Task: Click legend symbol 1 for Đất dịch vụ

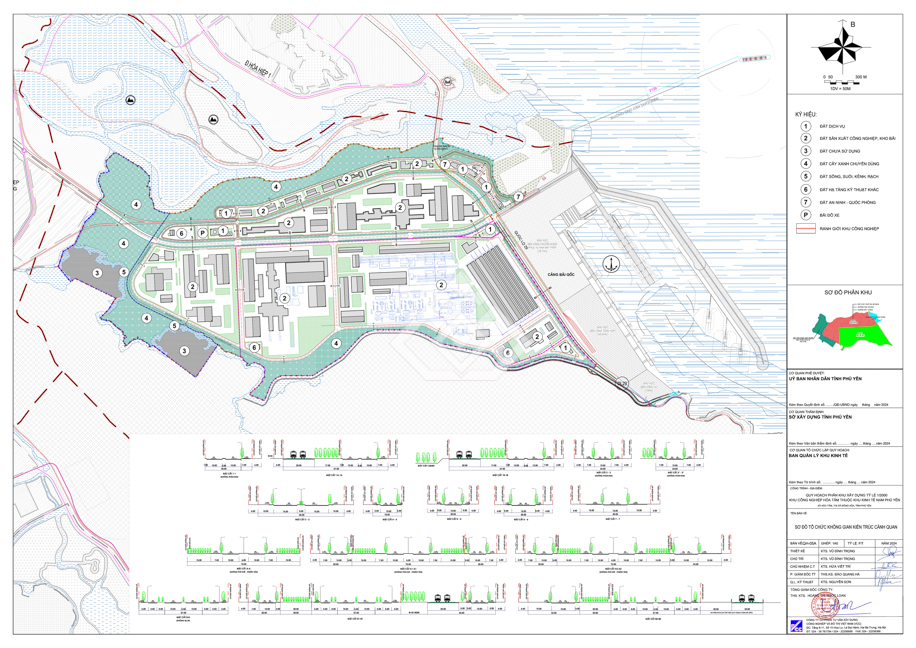Action: (x=805, y=127)
